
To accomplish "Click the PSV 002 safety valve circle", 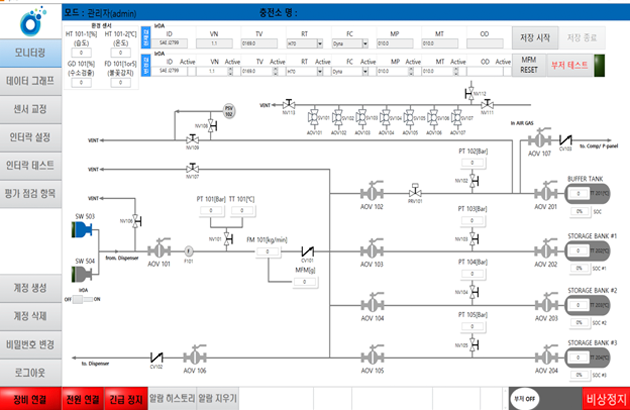I will [x=229, y=114].
